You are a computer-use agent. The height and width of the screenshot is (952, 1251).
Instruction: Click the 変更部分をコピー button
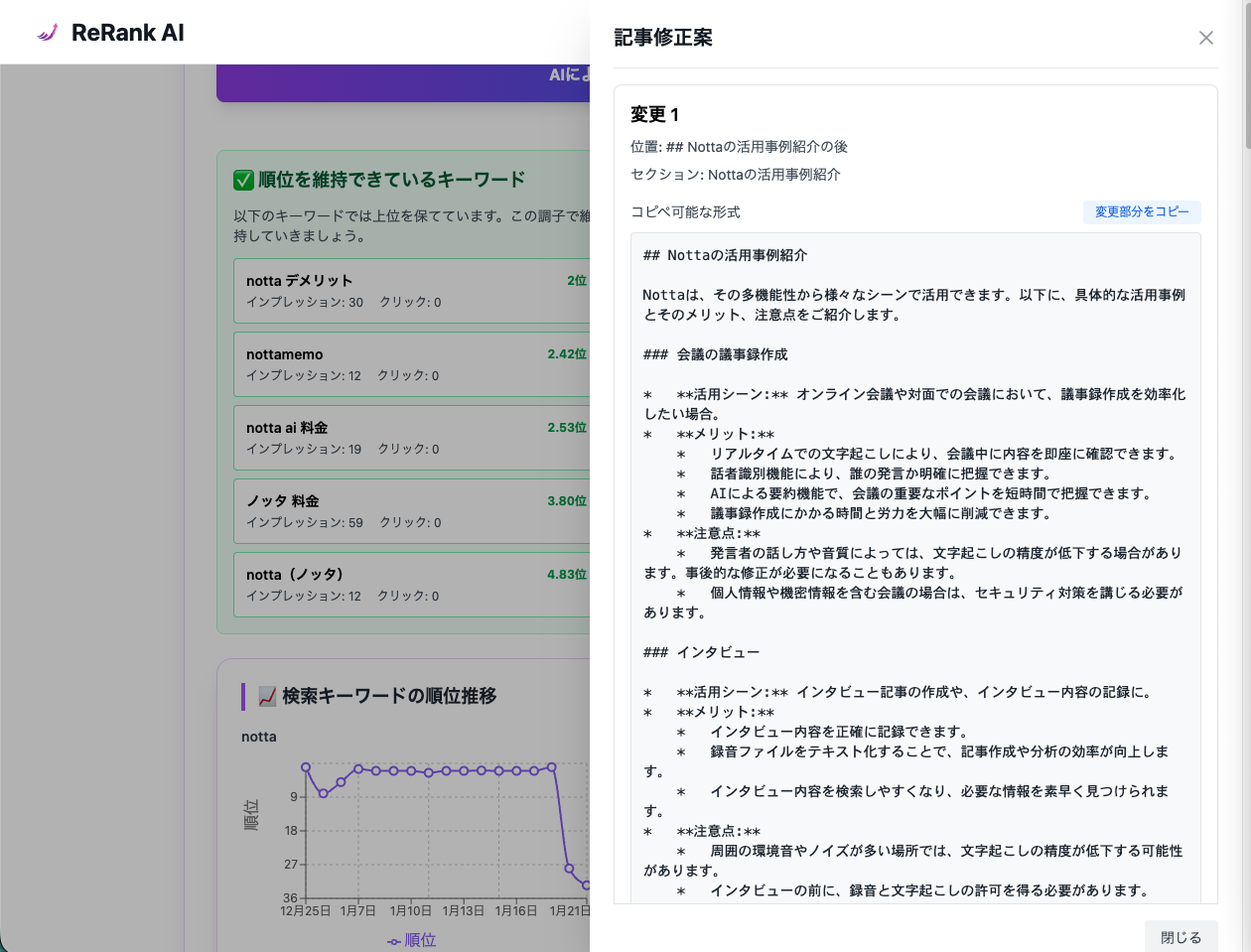(x=1142, y=211)
